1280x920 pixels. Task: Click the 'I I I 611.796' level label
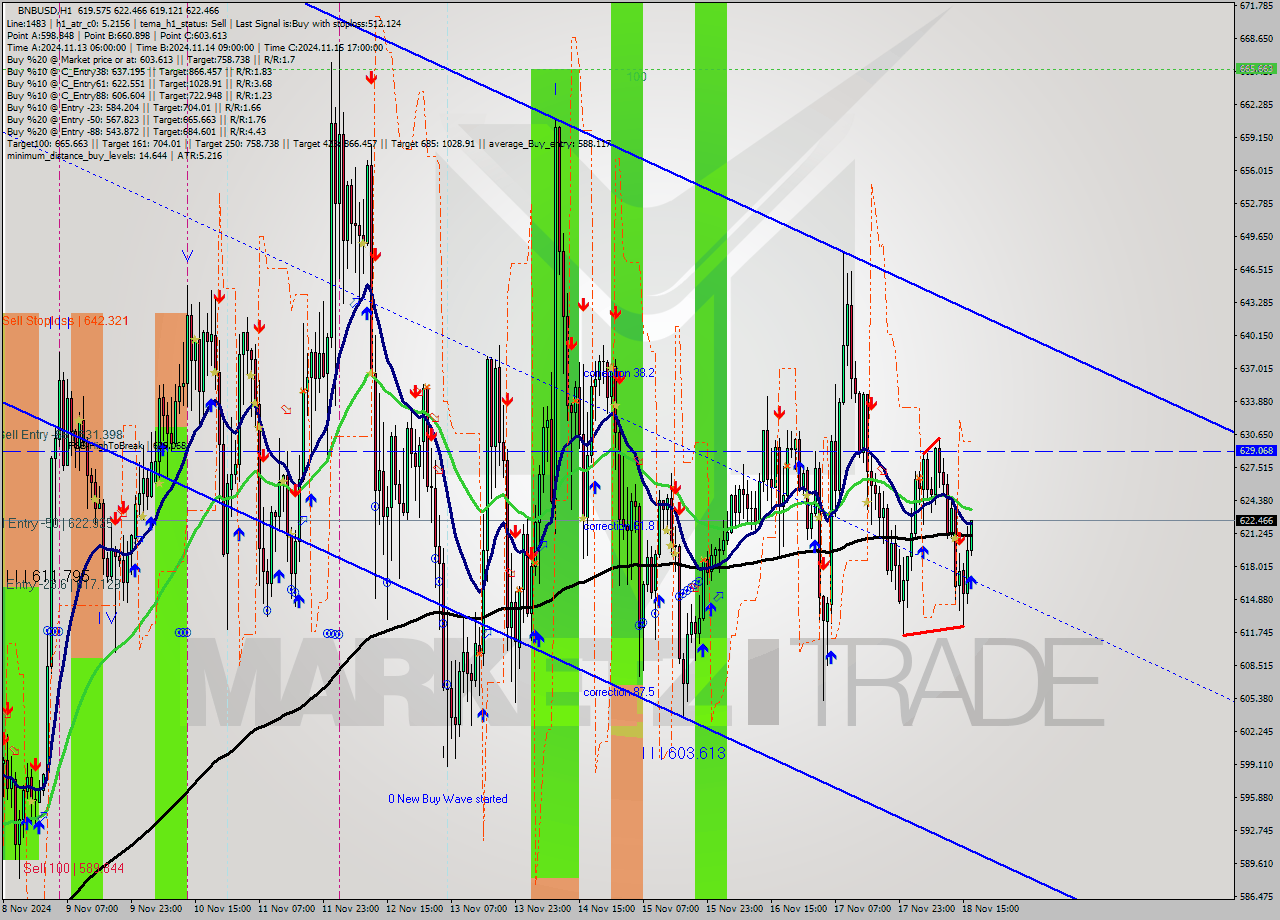(x=48, y=576)
